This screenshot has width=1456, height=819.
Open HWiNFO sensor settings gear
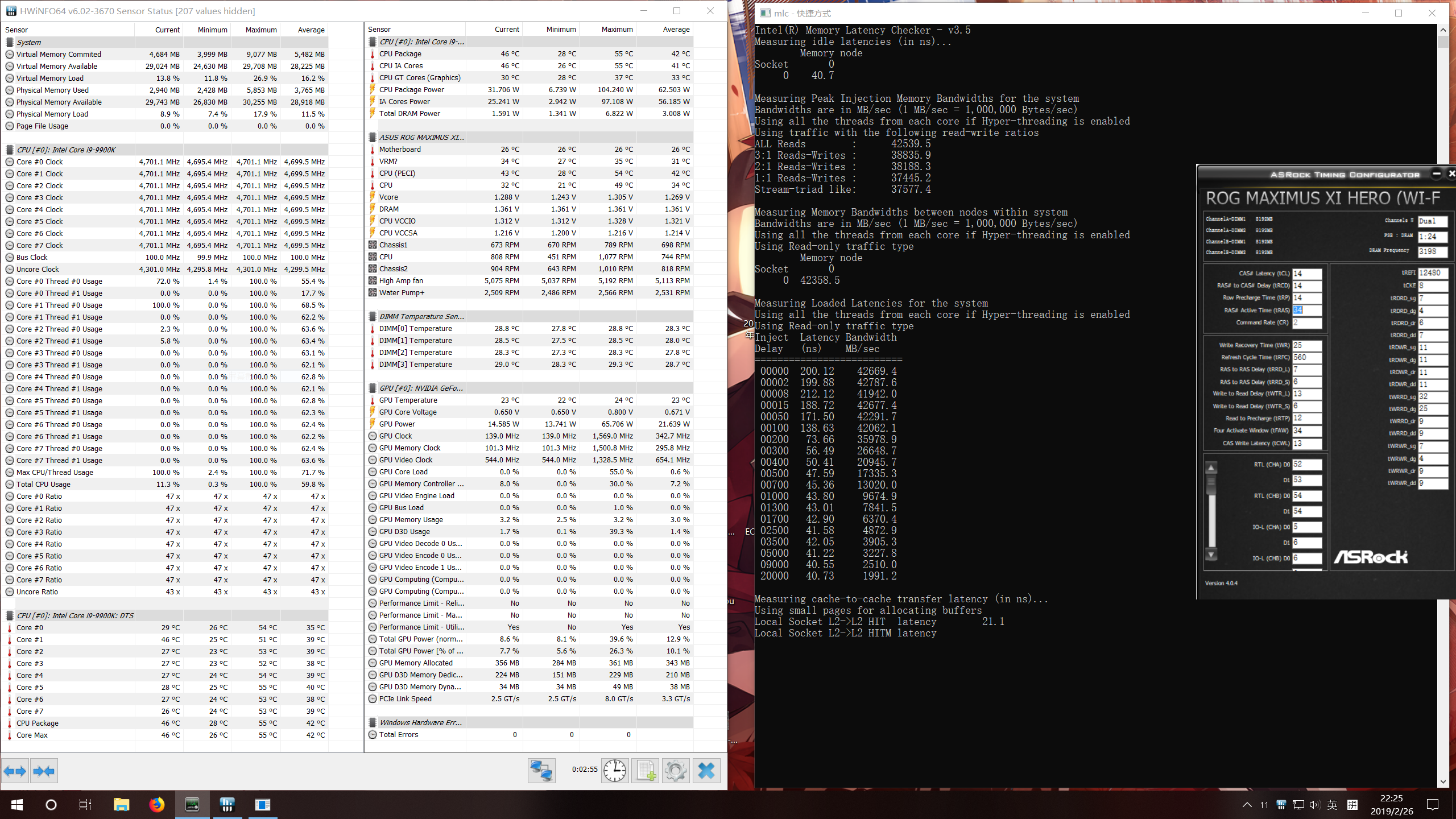click(x=676, y=771)
